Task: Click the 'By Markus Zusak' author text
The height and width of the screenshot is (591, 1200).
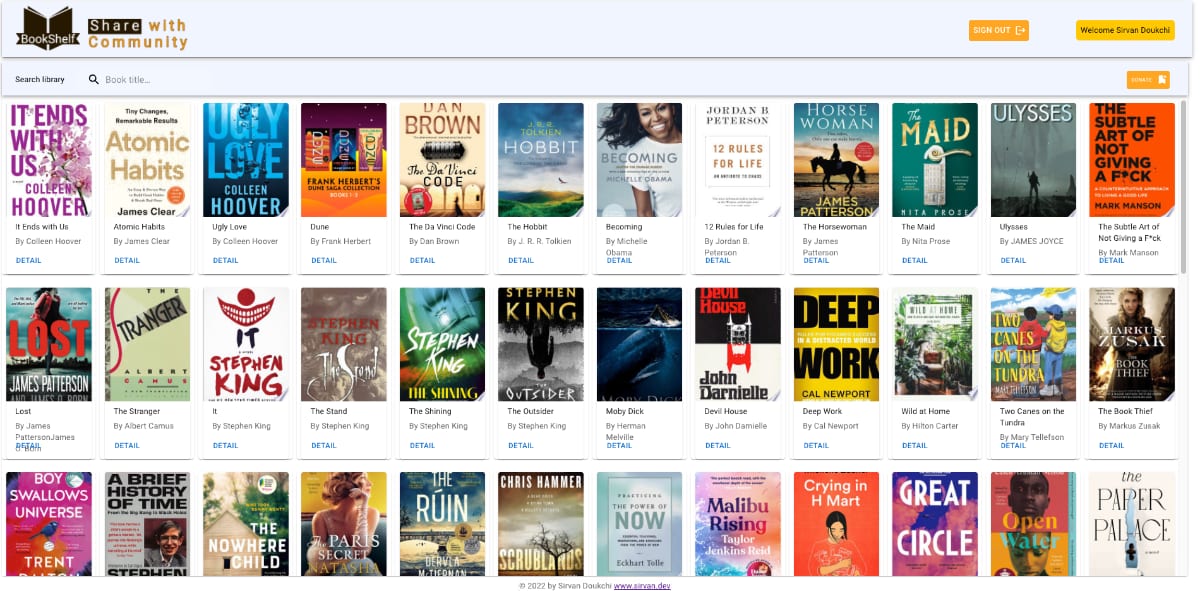Action: coord(1130,426)
